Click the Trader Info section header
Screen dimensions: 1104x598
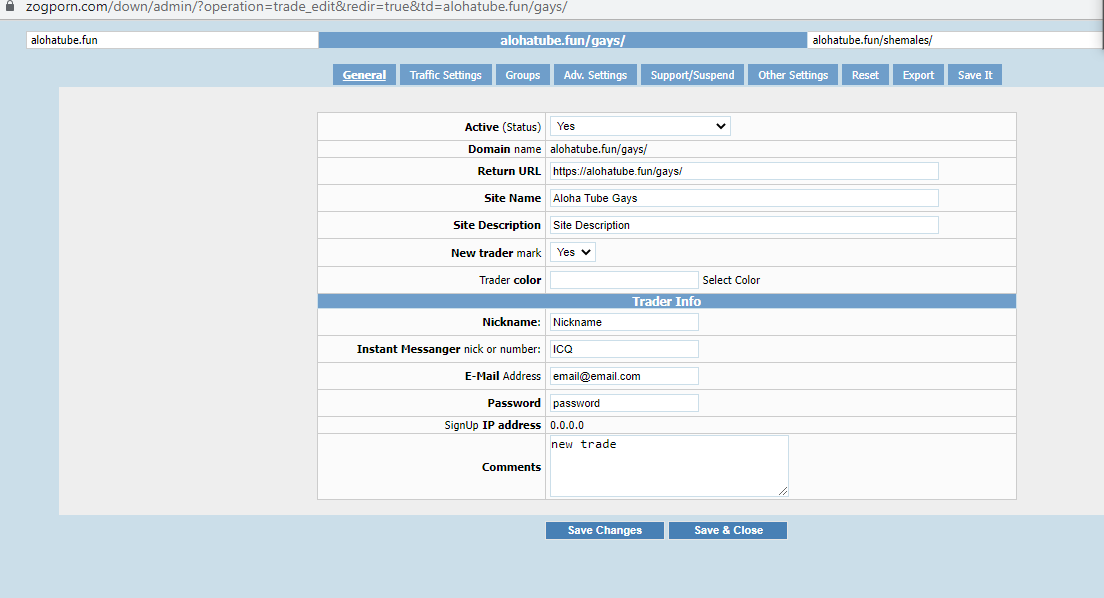667,301
